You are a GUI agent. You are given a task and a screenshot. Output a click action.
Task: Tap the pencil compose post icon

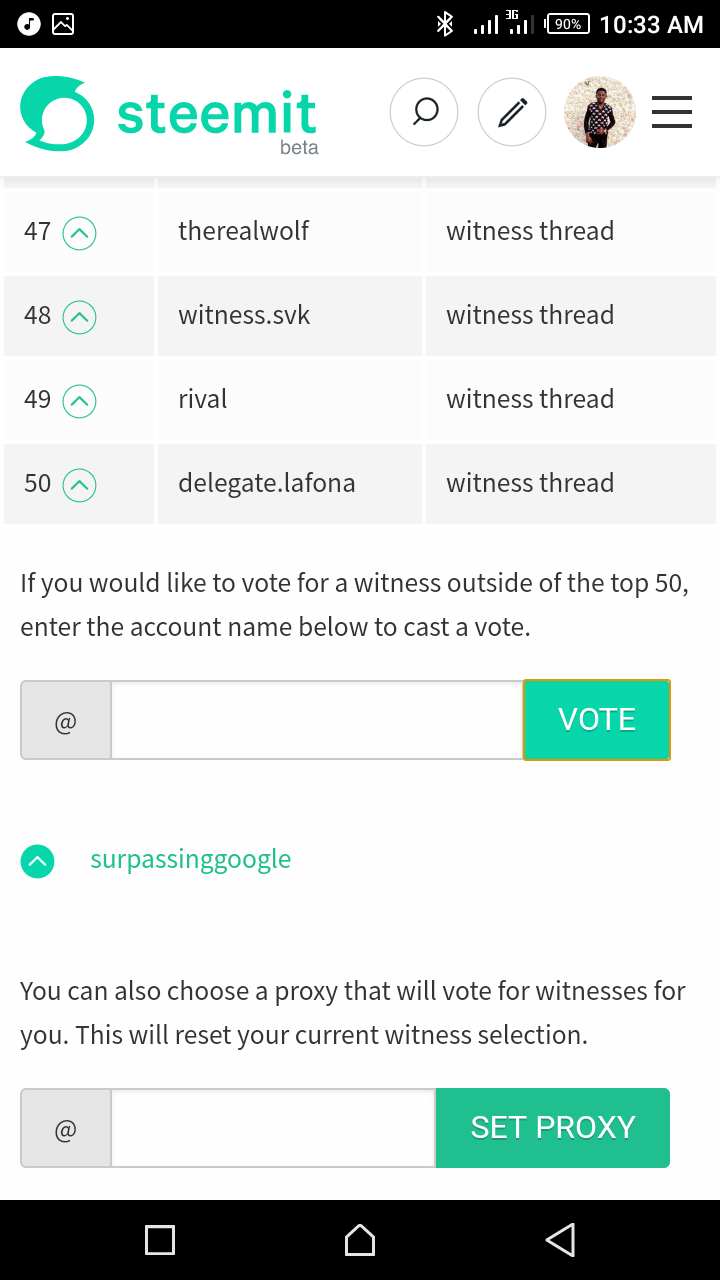(x=512, y=112)
